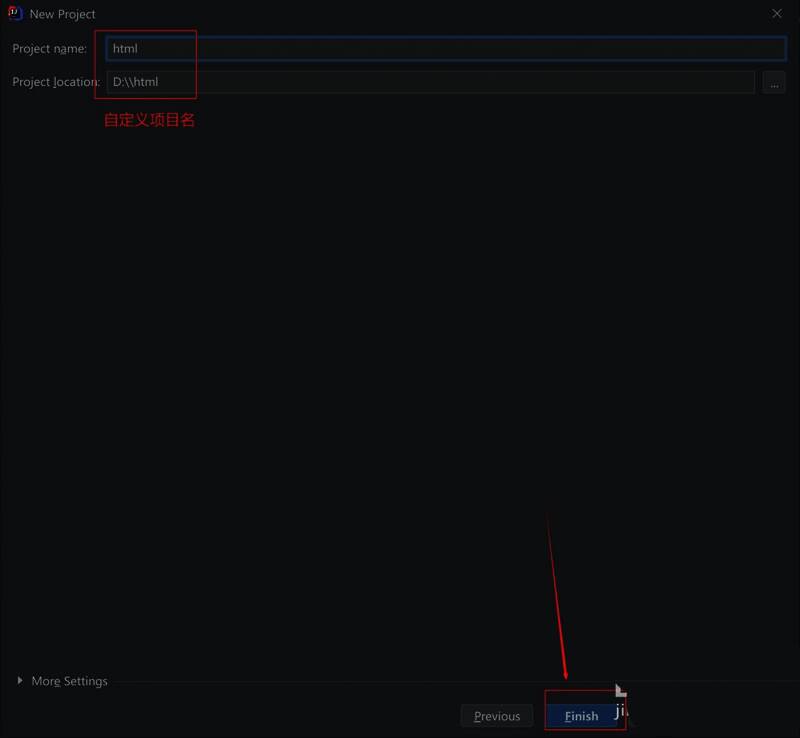This screenshot has width=800, height=738.
Task: Click the 'html' text in Project name
Action: coord(125,48)
